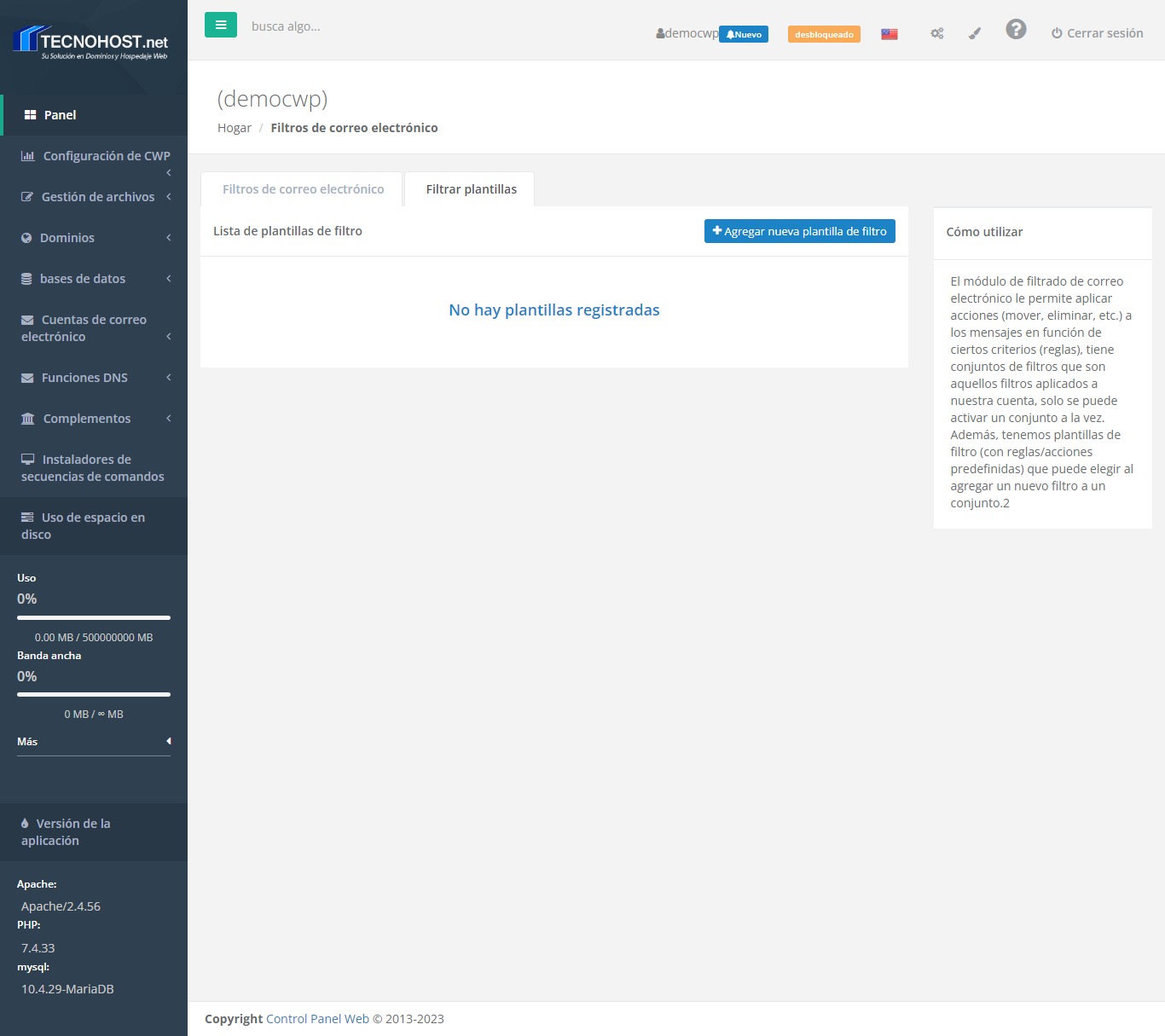Image resolution: width=1165 pixels, height=1036 pixels.
Task: Click the democwp user profile icon
Action: click(661, 33)
